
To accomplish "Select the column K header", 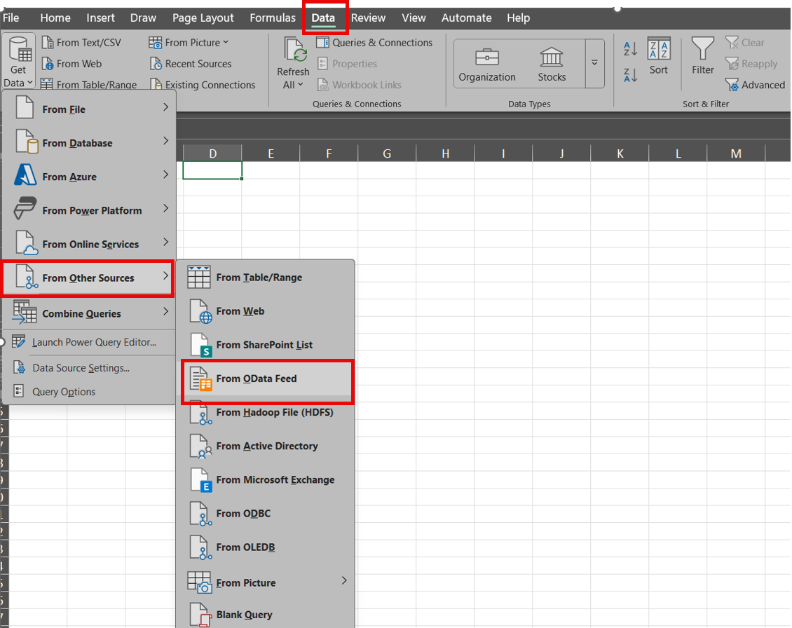I will 620,153.
